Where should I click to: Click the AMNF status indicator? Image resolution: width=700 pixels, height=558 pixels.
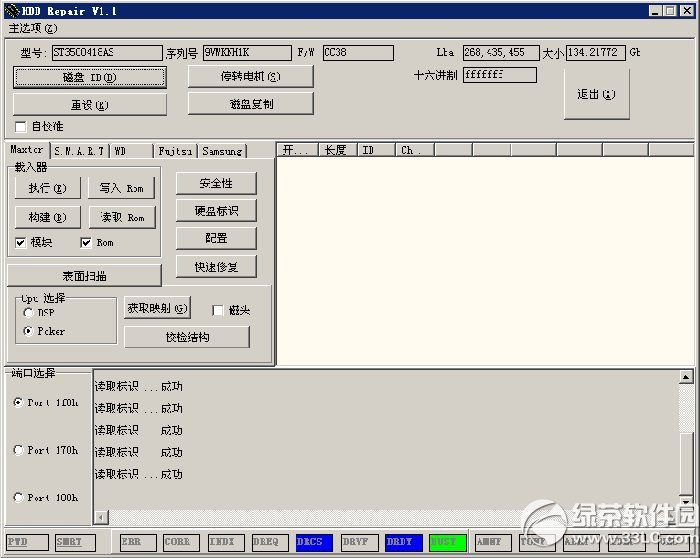tap(493, 542)
